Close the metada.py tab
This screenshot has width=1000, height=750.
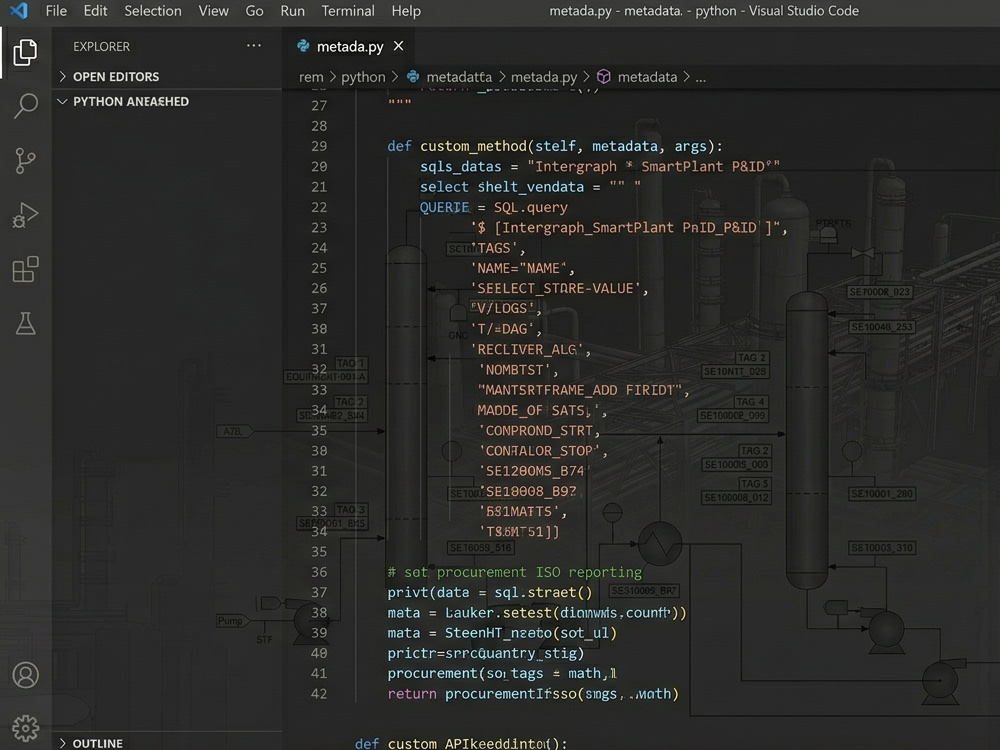399,46
